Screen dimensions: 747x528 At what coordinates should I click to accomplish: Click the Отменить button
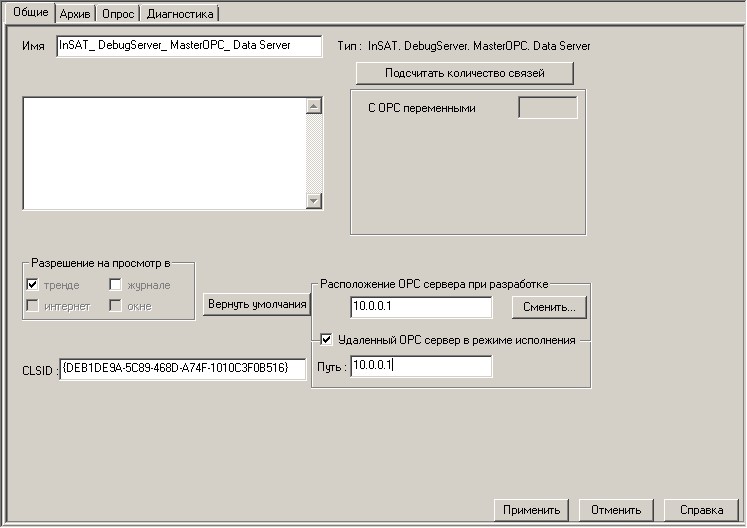tap(616, 510)
